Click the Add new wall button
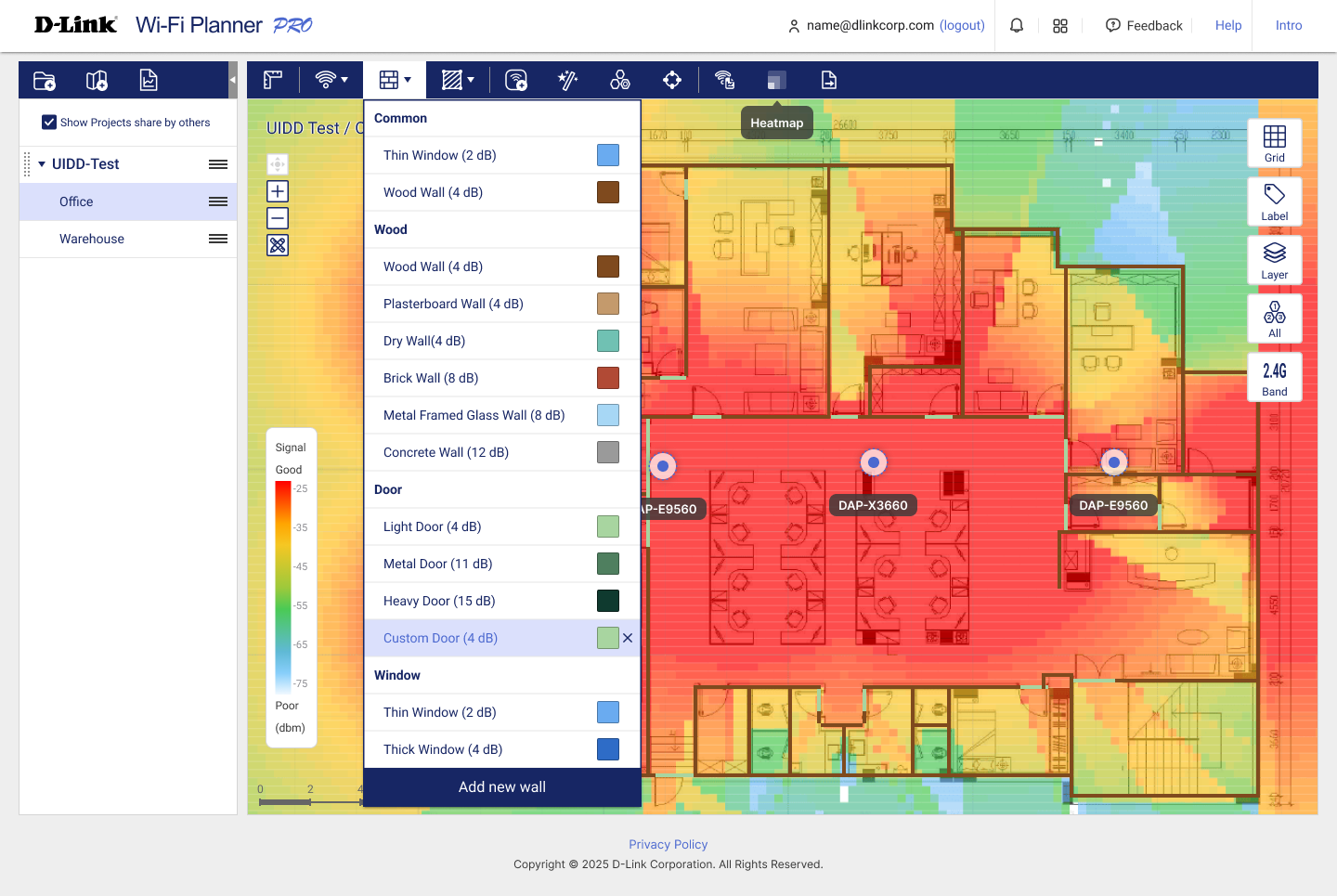 502,787
